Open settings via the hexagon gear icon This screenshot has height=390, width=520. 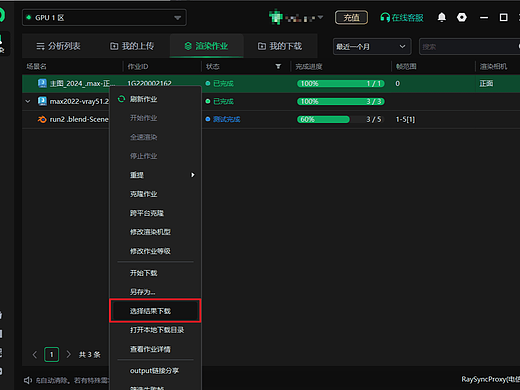pos(462,17)
